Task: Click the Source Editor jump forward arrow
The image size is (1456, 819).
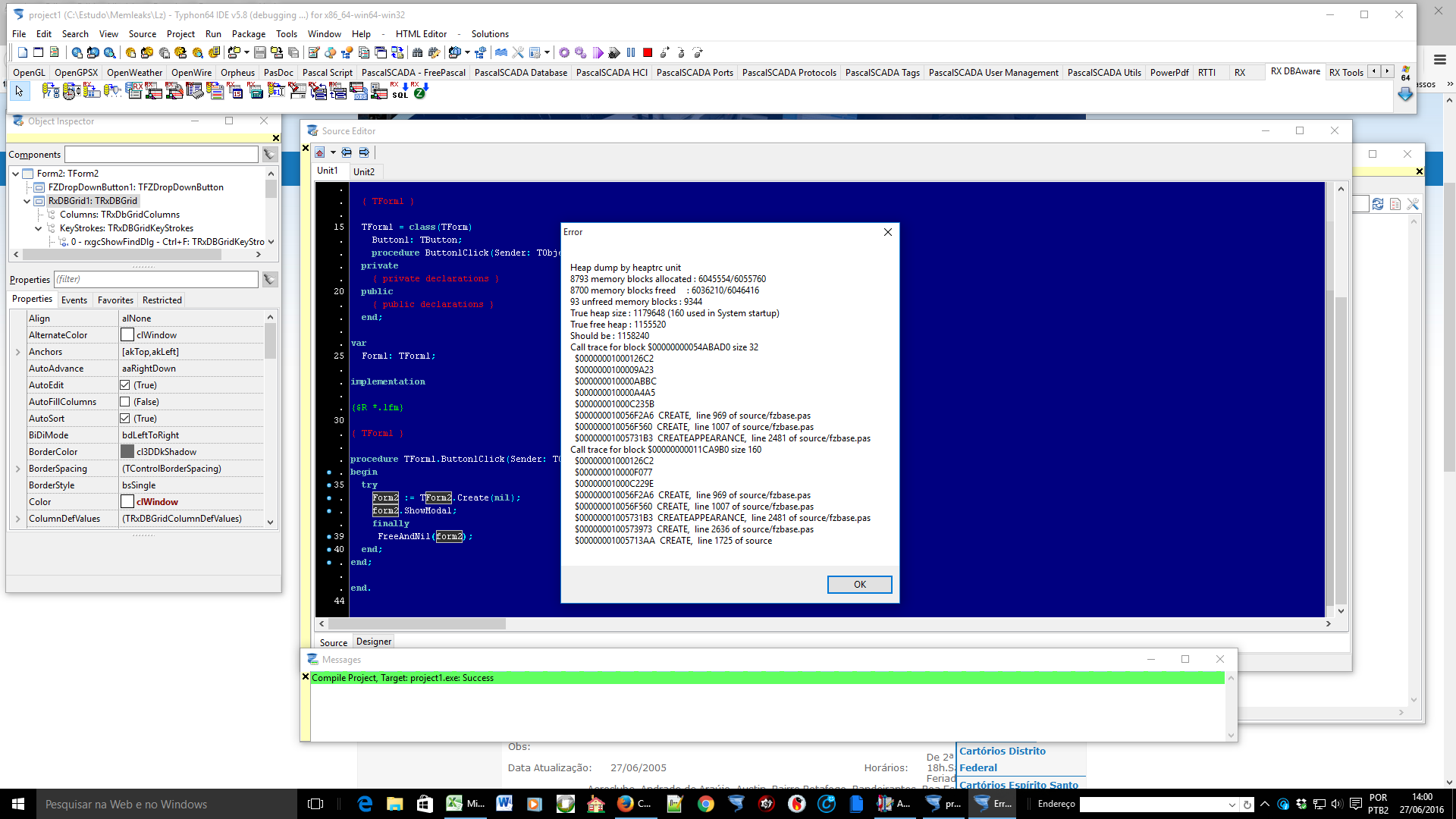Action: click(364, 152)
